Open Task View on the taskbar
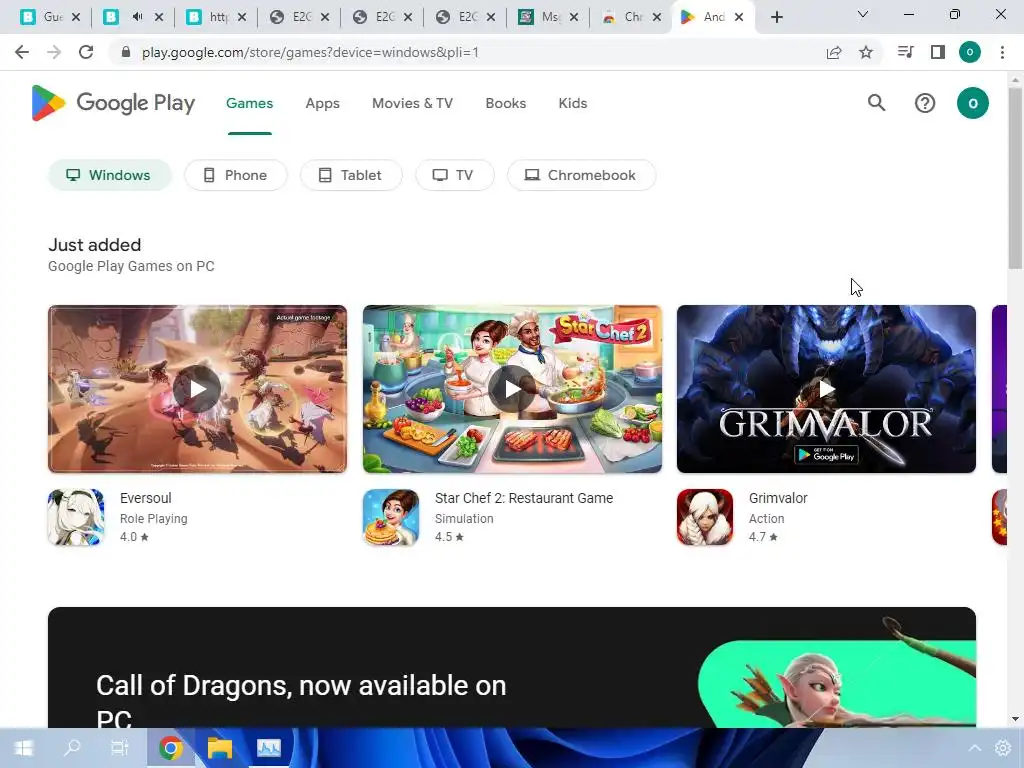 120,748
